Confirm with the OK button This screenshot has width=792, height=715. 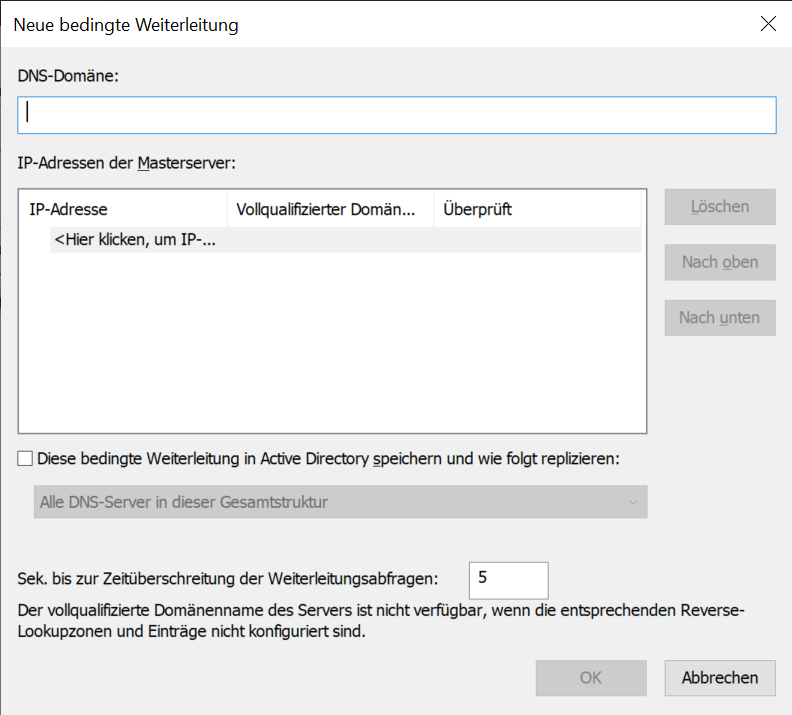591,678
